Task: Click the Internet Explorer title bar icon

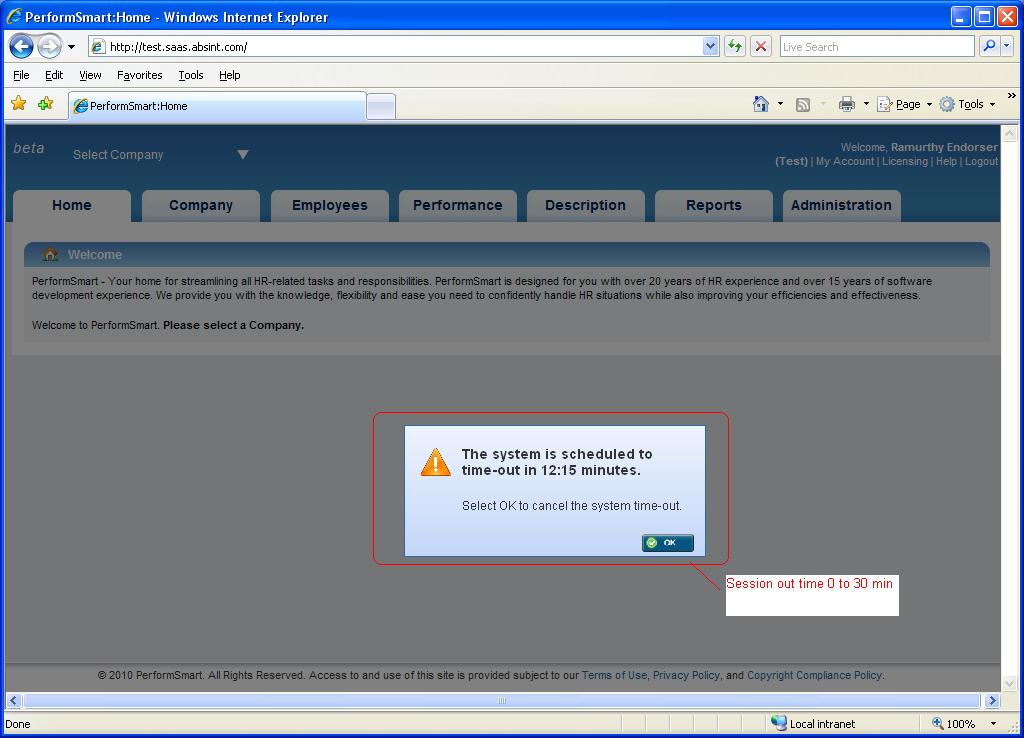Action: (14, 16)
